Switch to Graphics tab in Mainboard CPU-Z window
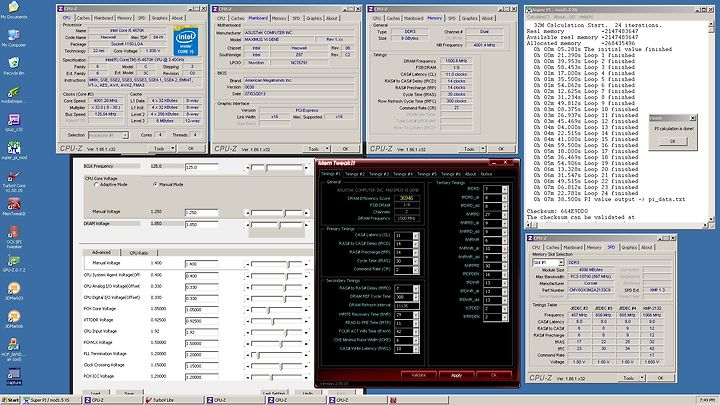The height and width of the screenshot is (405, 720). pos(314,18)
